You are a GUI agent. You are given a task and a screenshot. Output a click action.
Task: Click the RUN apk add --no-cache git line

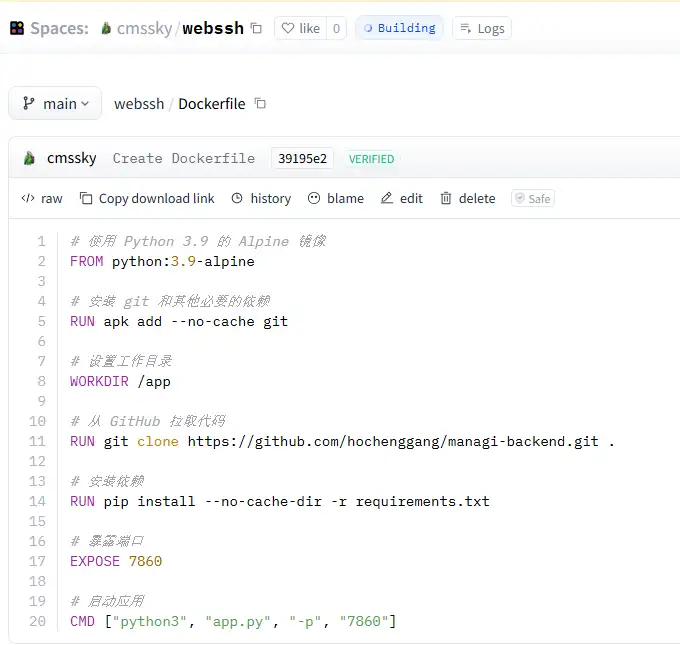click(x=179, y=321)
